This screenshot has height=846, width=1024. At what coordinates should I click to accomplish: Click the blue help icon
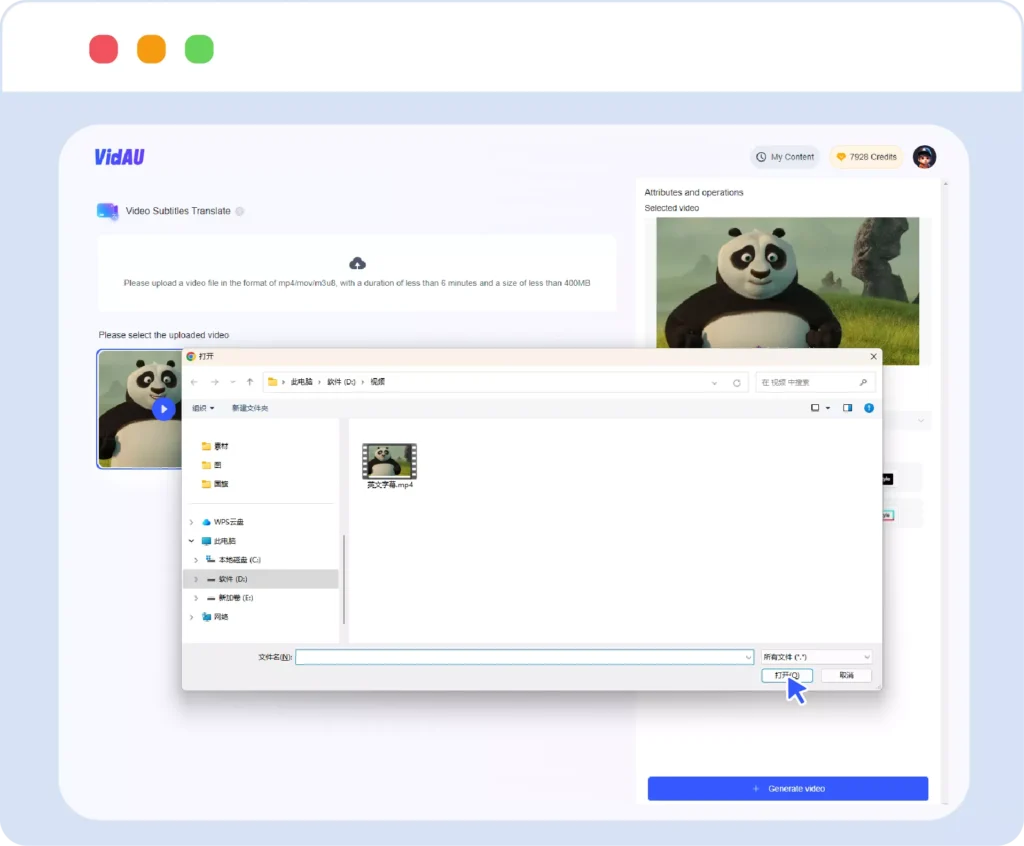point(869,408)
